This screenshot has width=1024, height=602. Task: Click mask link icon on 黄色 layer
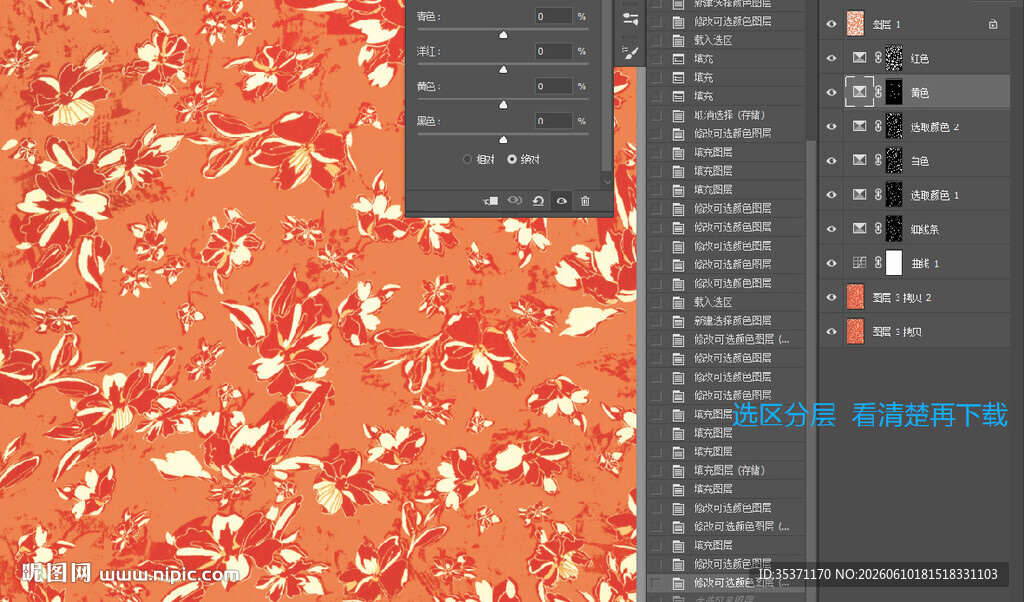click(878, 92)
